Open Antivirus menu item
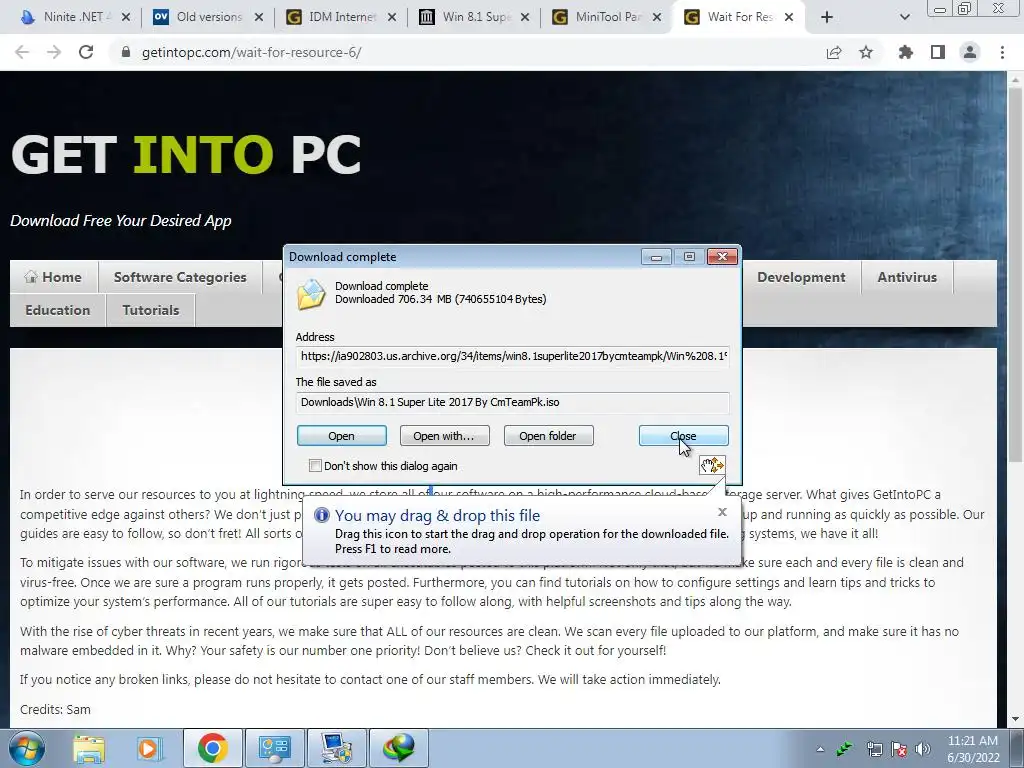This screenshot has height=768, width=1024. pyautogui.click(x=907, y=277)
